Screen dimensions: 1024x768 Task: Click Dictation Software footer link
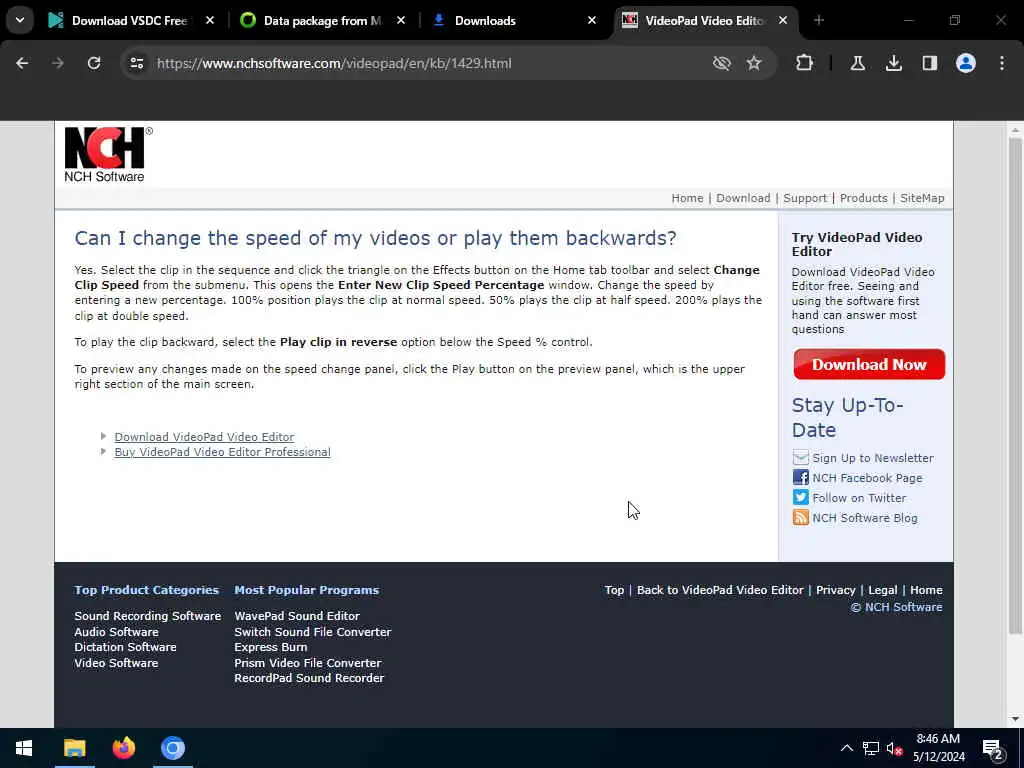[125, 647]
